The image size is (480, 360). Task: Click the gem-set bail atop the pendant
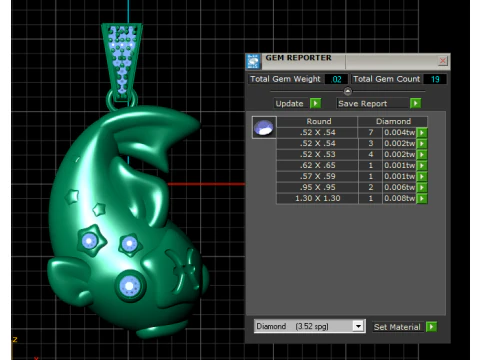122,62
